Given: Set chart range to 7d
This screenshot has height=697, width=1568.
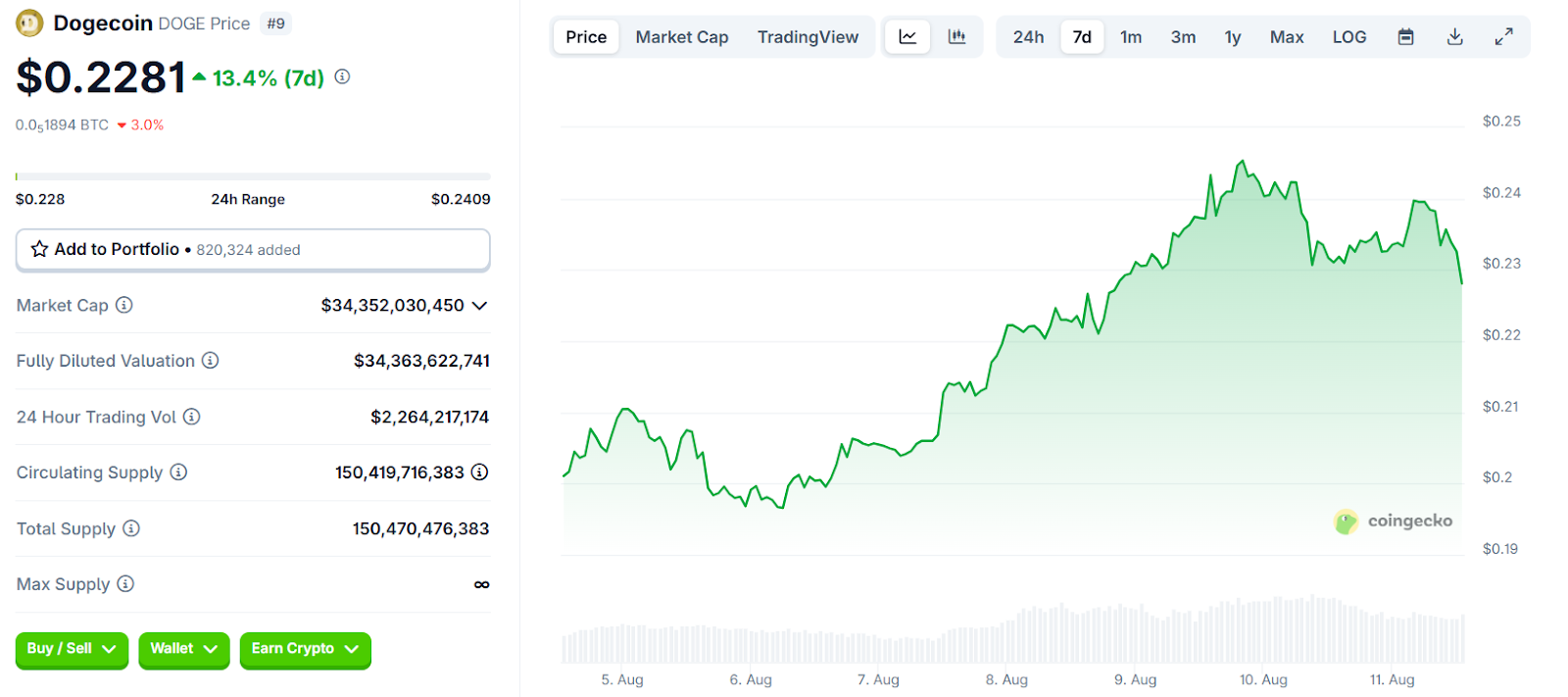Looking at the screenshot, I should pos(1082,37).
